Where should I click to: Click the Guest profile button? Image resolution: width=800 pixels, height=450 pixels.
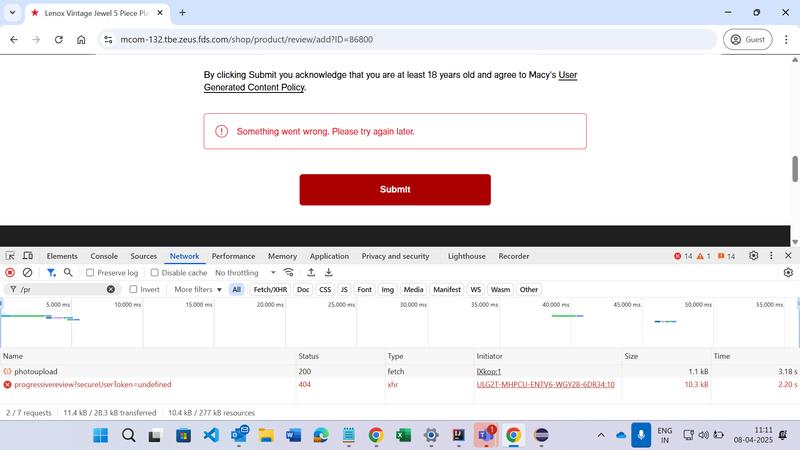coord(747,39)
